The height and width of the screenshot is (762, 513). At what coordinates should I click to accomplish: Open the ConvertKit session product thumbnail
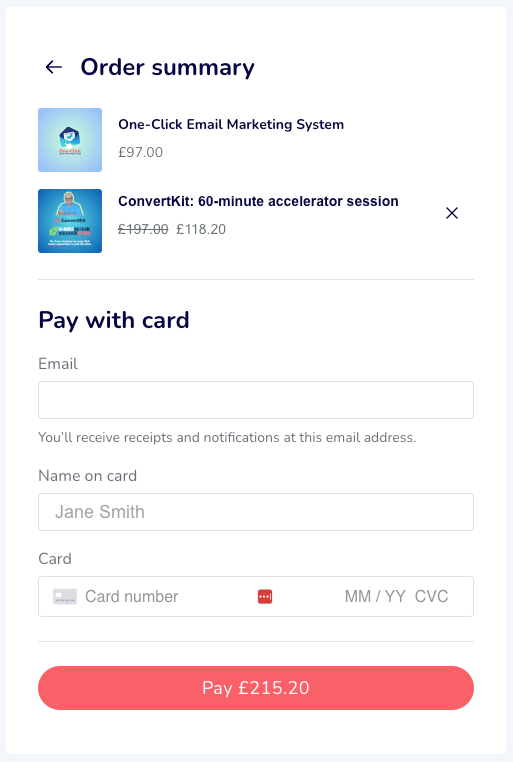point(70,221)
